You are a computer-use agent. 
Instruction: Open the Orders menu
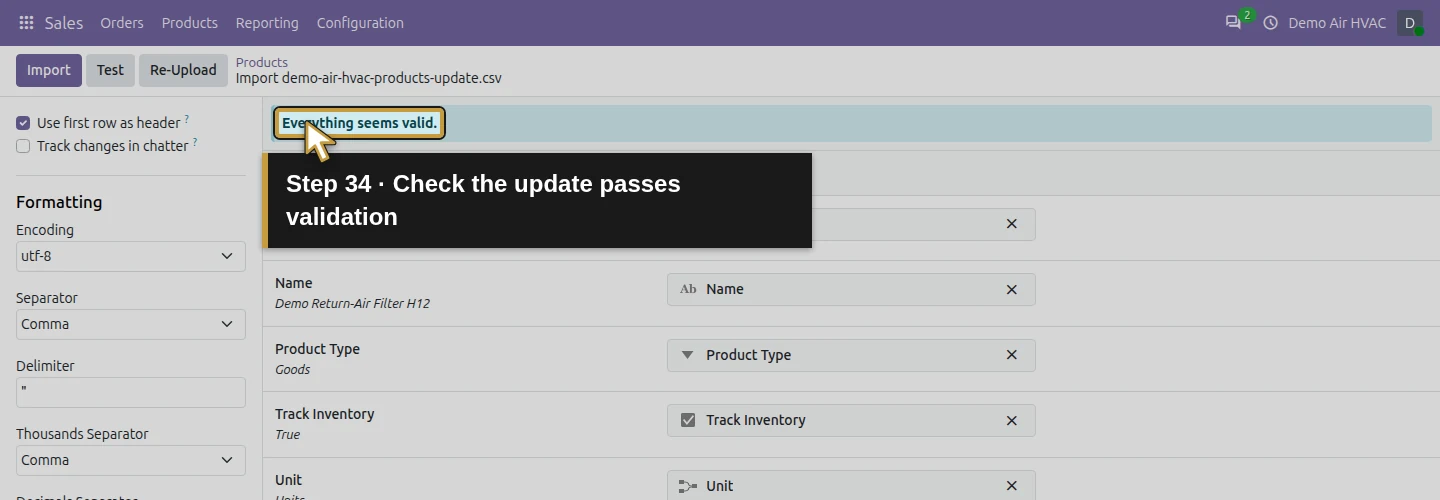122,22
